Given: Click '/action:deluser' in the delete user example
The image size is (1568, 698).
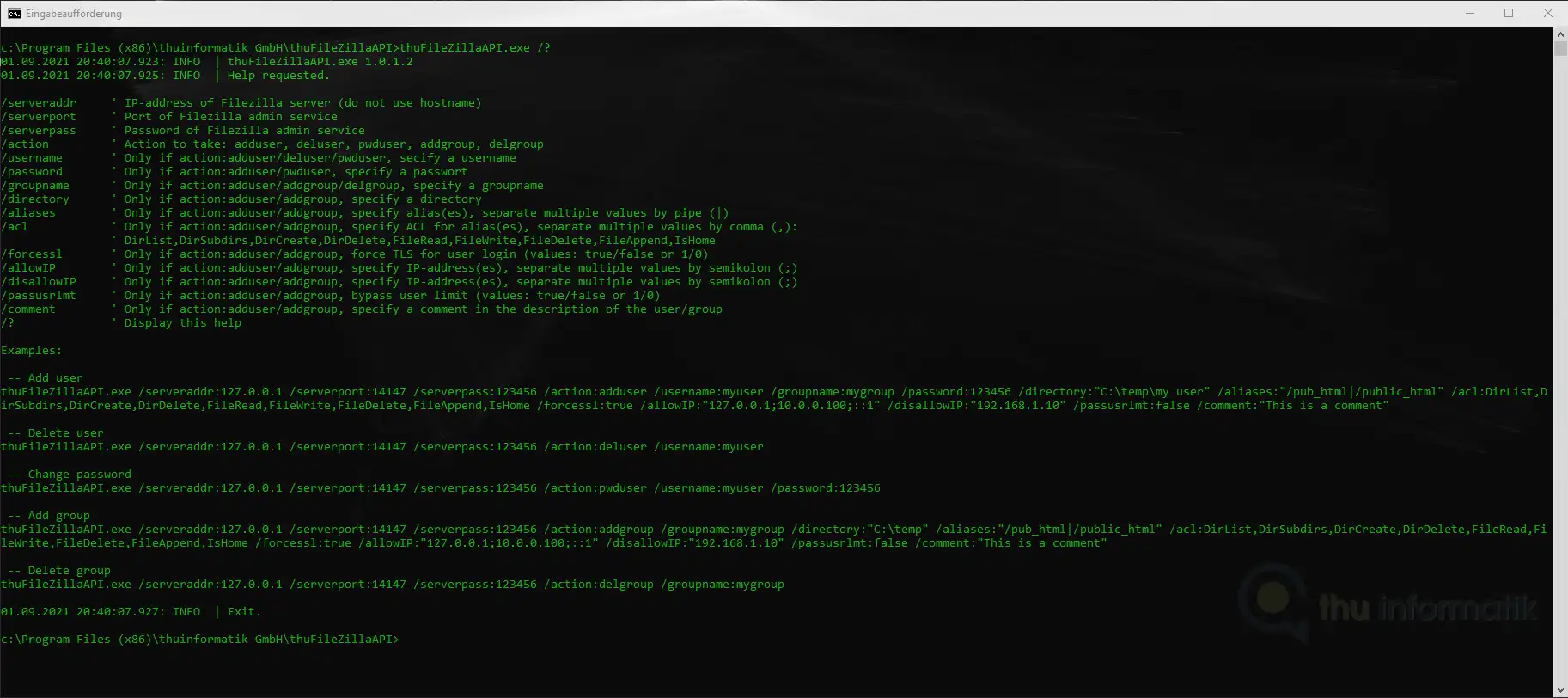Looking at the screenshot, I should 595,447.
